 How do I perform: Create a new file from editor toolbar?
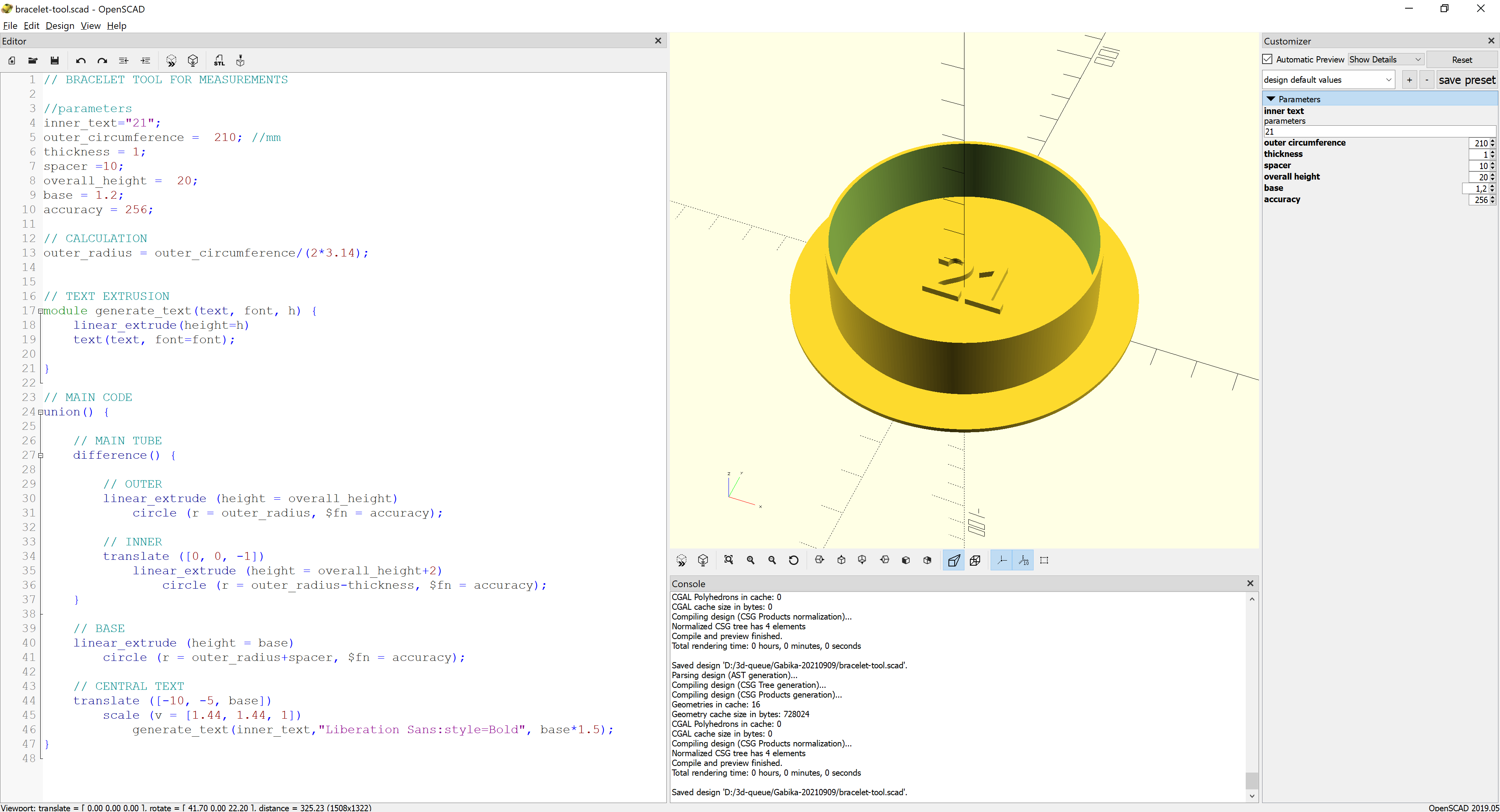(12, 61)
